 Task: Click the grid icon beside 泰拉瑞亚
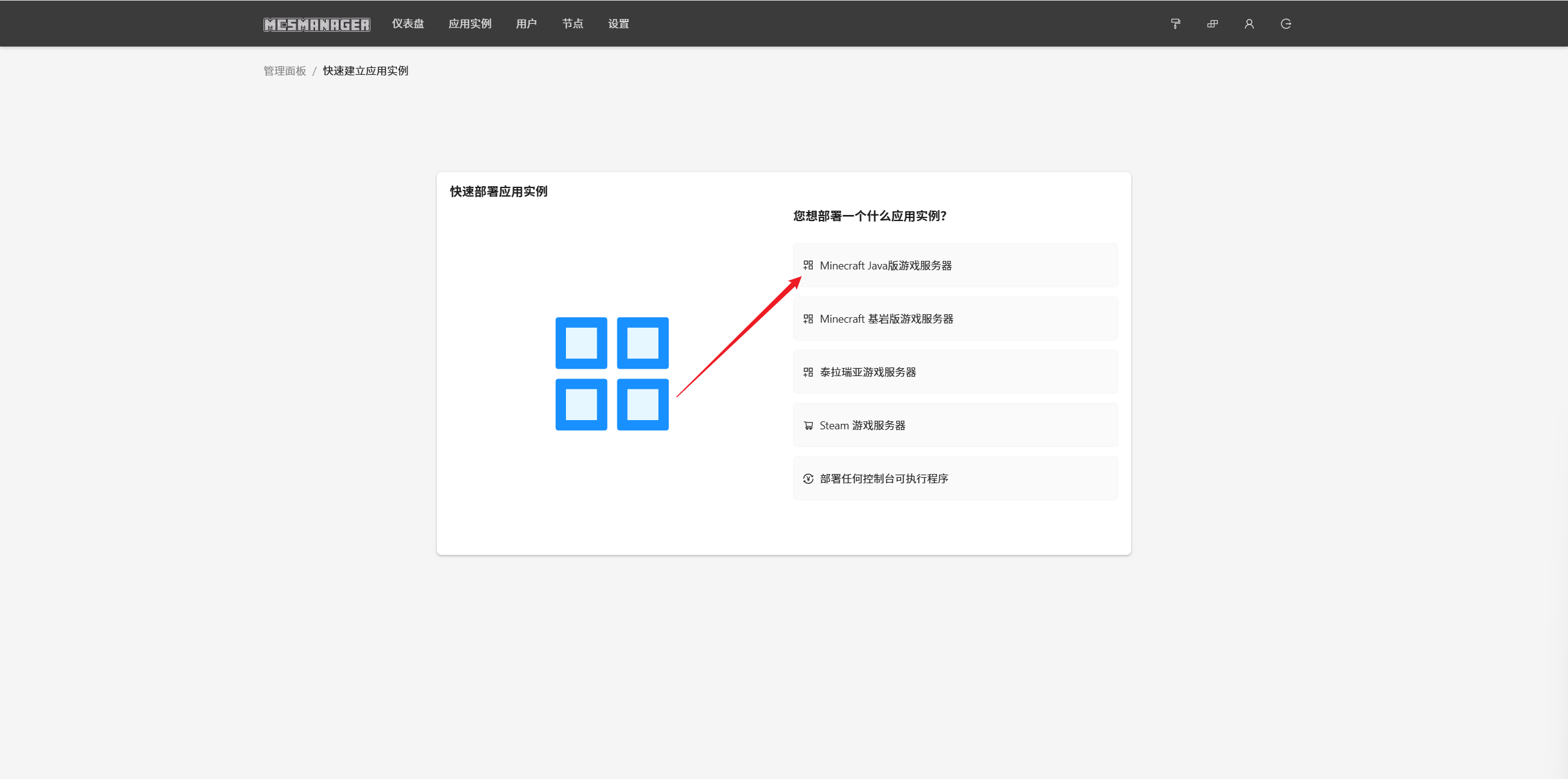[x=808, y=372]
